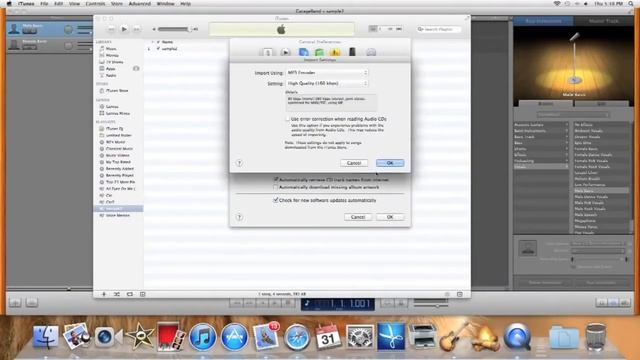The image size is (640, 360).
Task: Click GarageBand LCD time display
Action: point(338,304)
